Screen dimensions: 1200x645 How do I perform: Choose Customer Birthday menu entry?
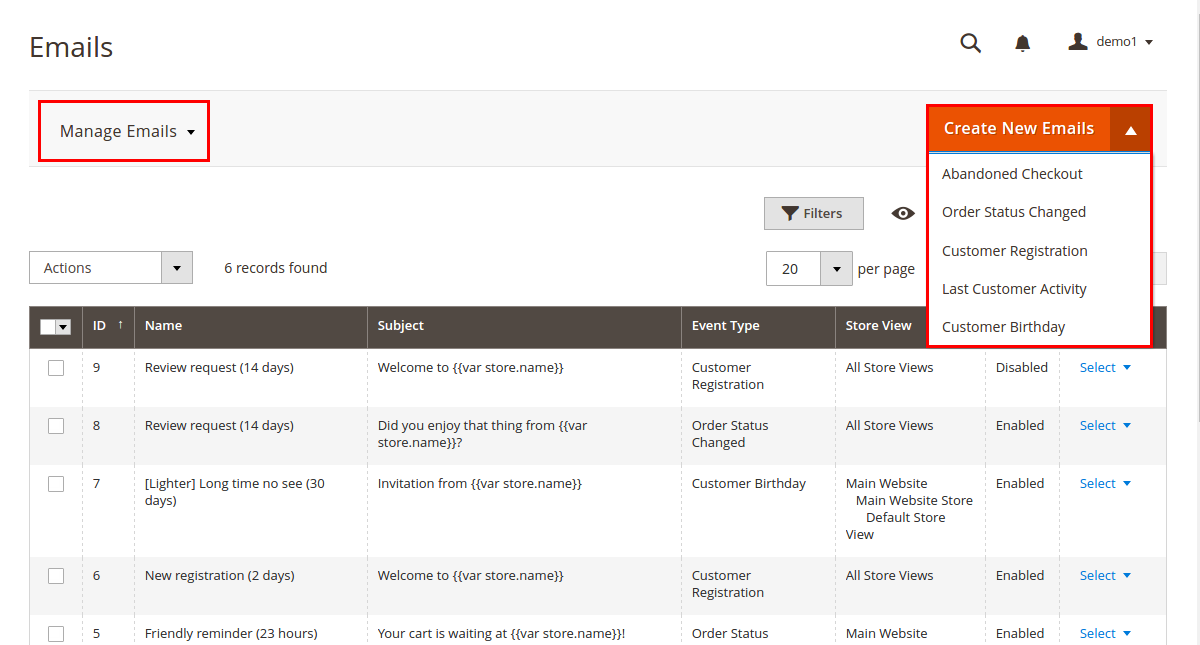coord(1004,327)
